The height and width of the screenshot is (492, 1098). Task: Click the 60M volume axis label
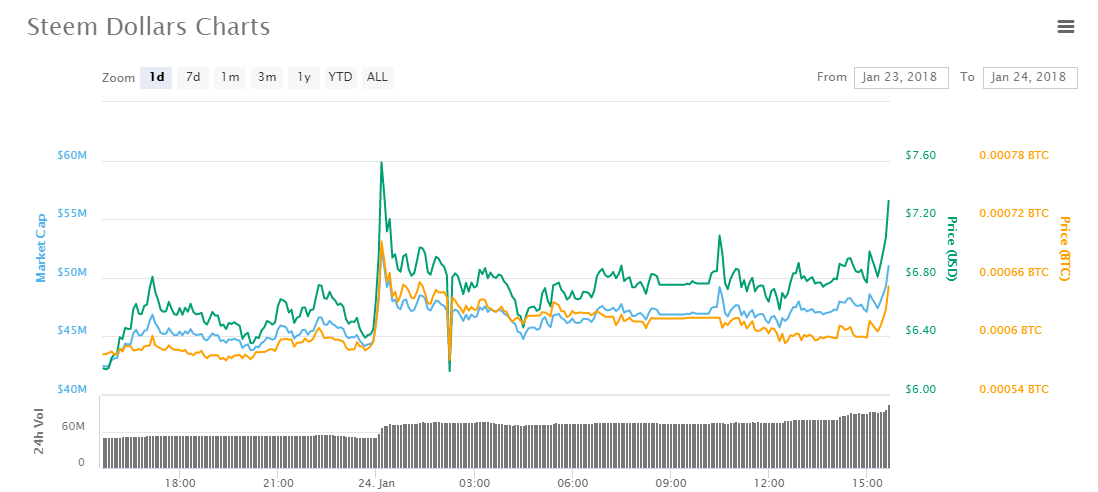(74, 426)
